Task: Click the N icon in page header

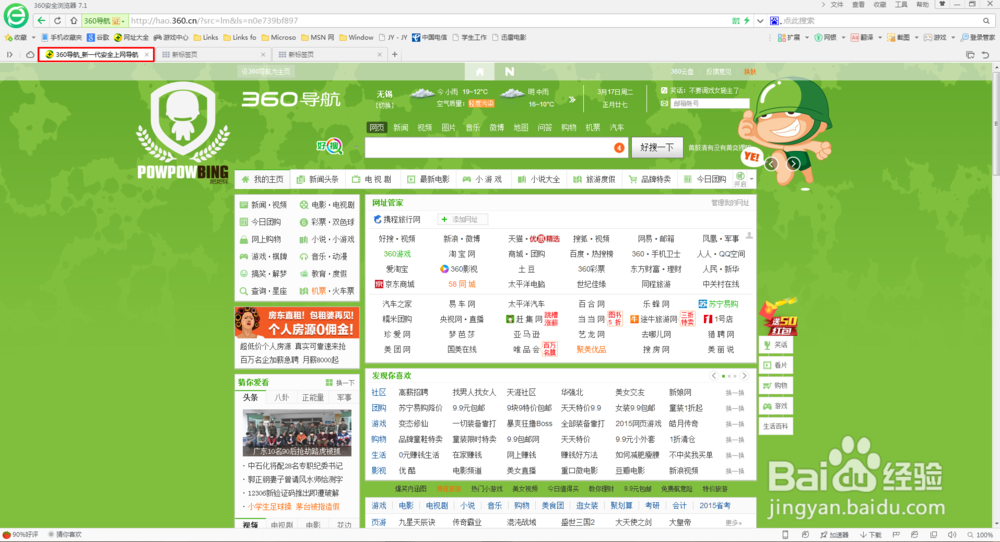Action: [510, 71]
